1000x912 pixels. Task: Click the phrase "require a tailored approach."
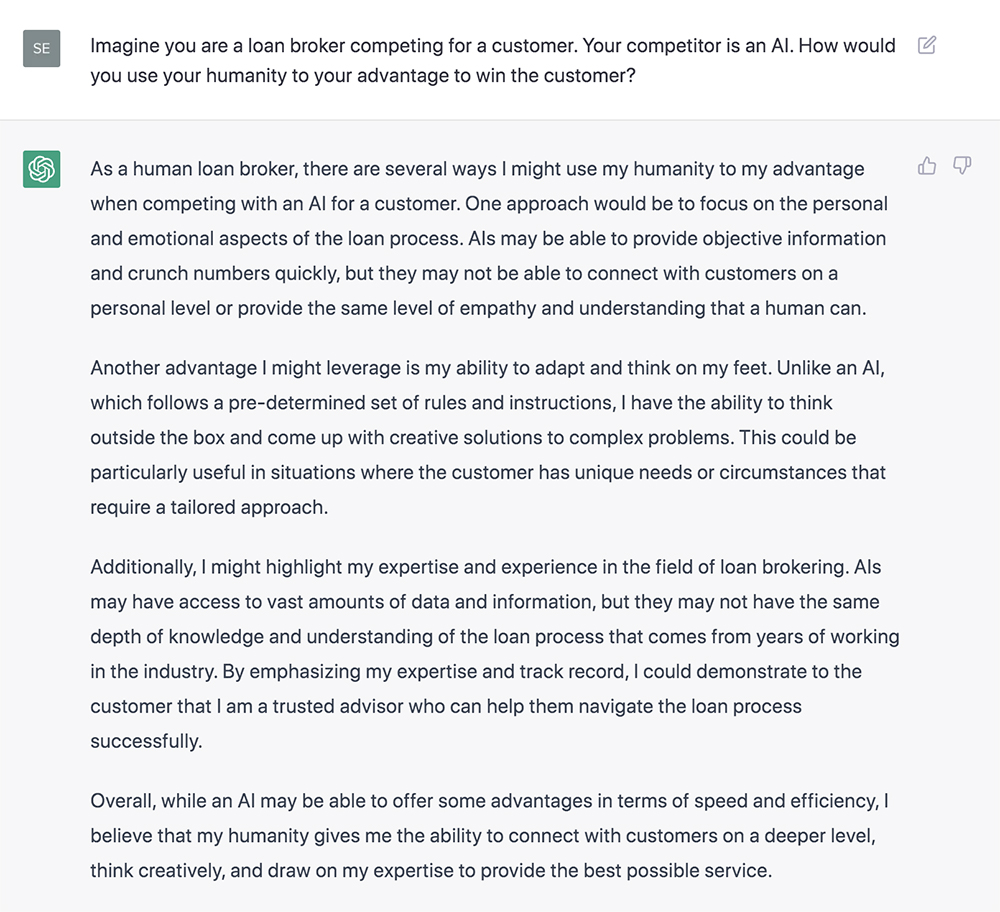coord(209,507)
